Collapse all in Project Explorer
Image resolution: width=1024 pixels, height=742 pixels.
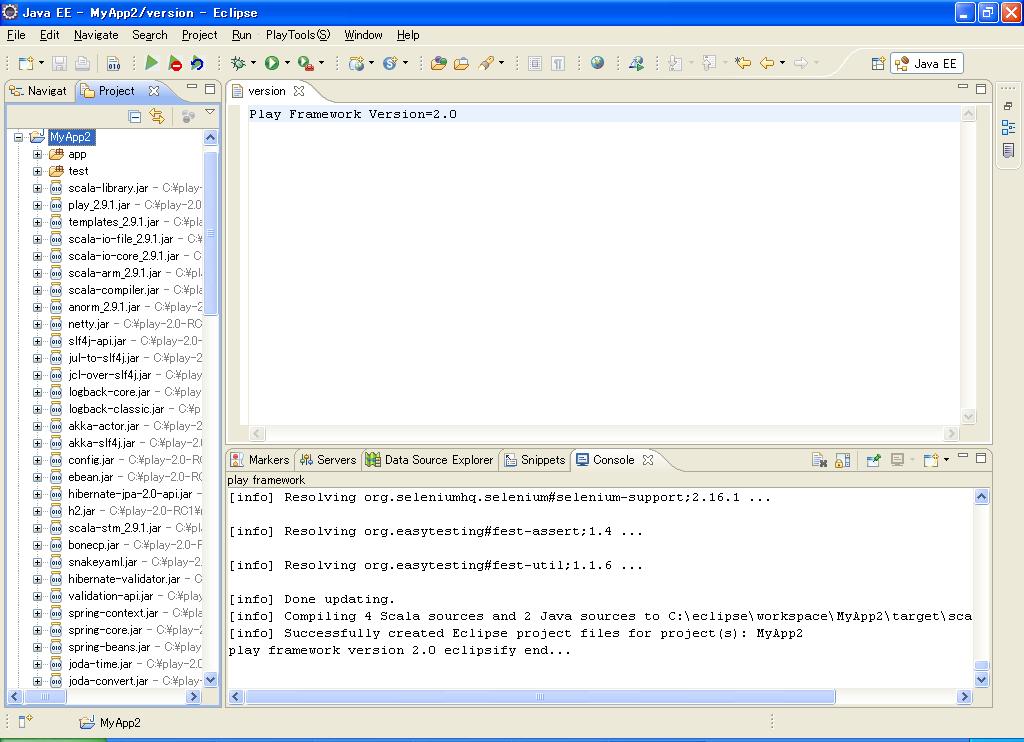pos(135,117)
